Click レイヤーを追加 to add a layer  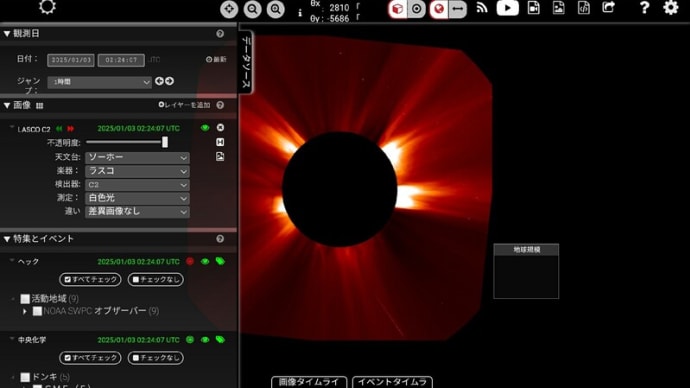point(184,105)
